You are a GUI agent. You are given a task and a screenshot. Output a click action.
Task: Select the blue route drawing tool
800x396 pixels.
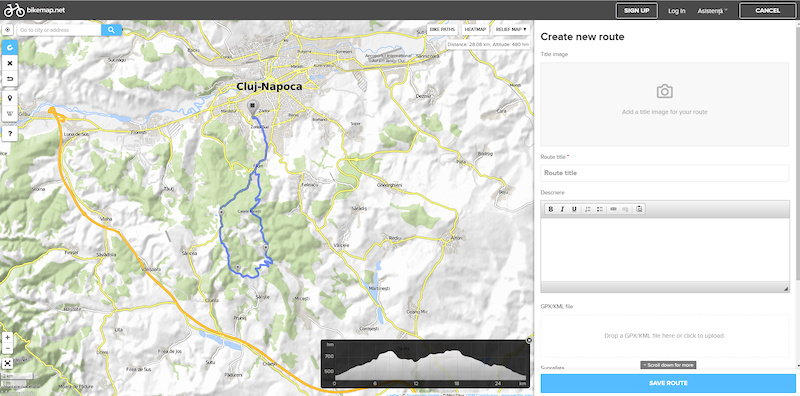click(x=10, y=47)
